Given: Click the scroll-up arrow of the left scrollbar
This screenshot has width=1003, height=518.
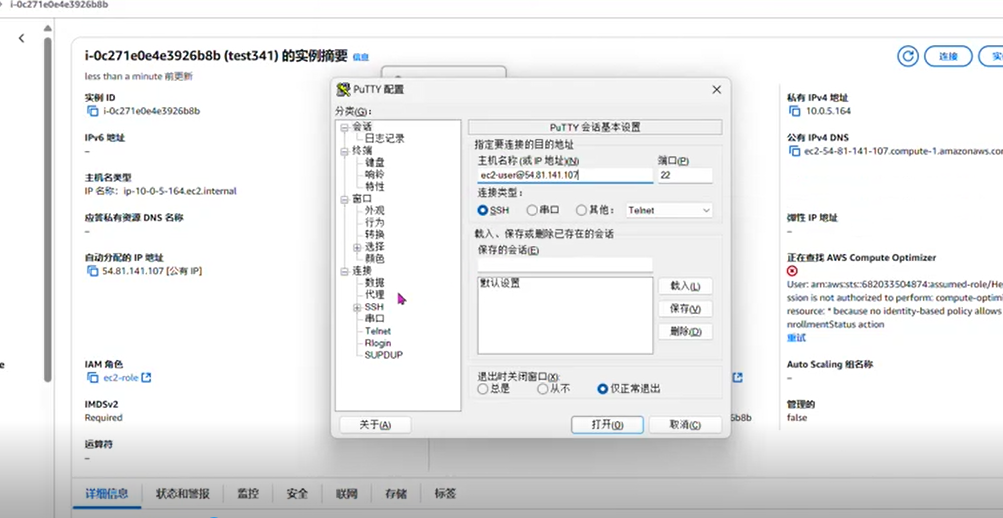Looking at the screenshot, I should pos(47,27).
